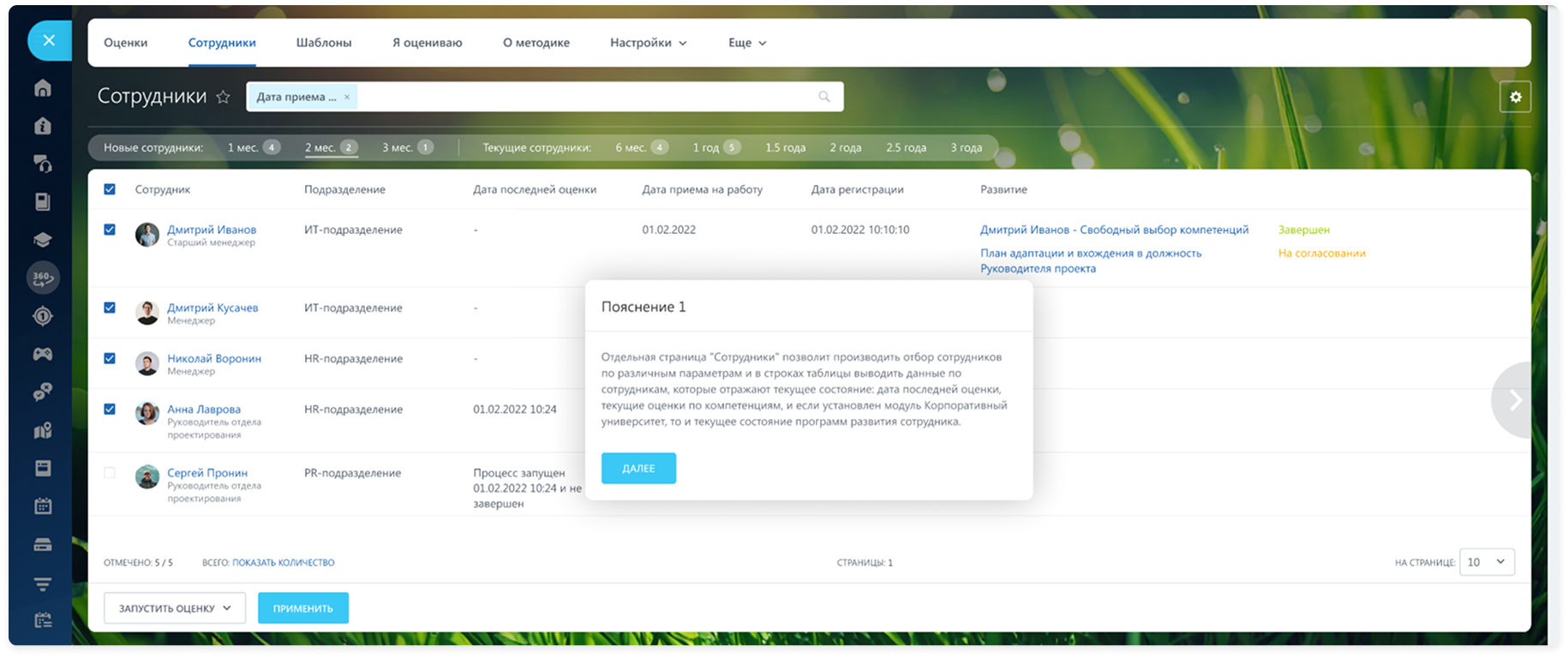Open the checklist icon at the sidebar bottom
The image size is (1568, 658).
pyautogui.click(x=43, y=620)
